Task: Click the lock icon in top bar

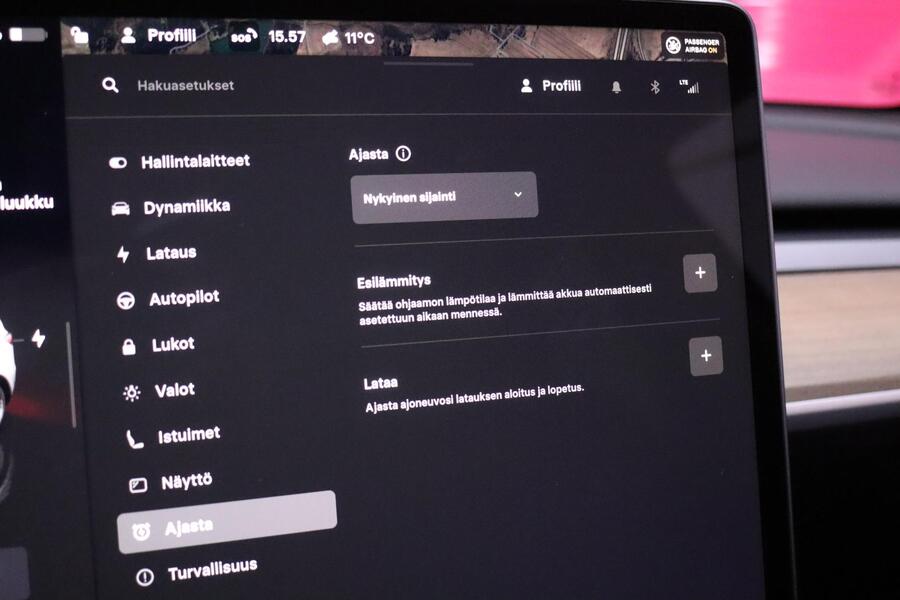Action: 80,35
